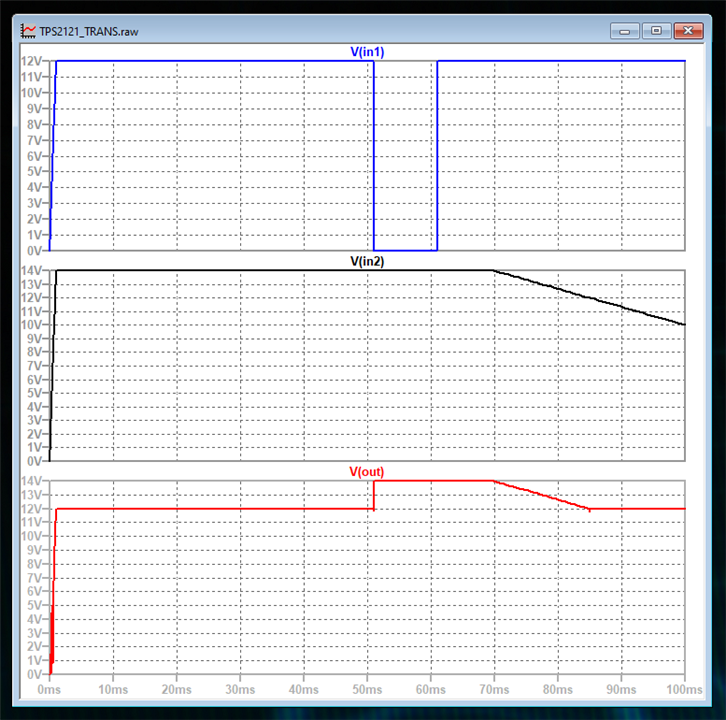The width and height of the screenshot is (726, 720).
Task: Click the 30ms time axis label
Action: click(240, 689)
